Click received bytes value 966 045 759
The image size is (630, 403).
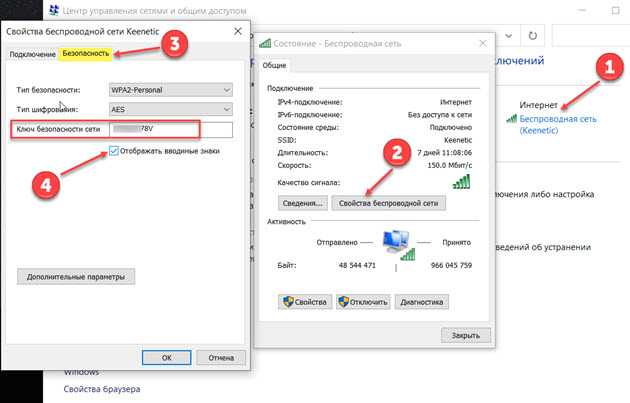[451, 265]
